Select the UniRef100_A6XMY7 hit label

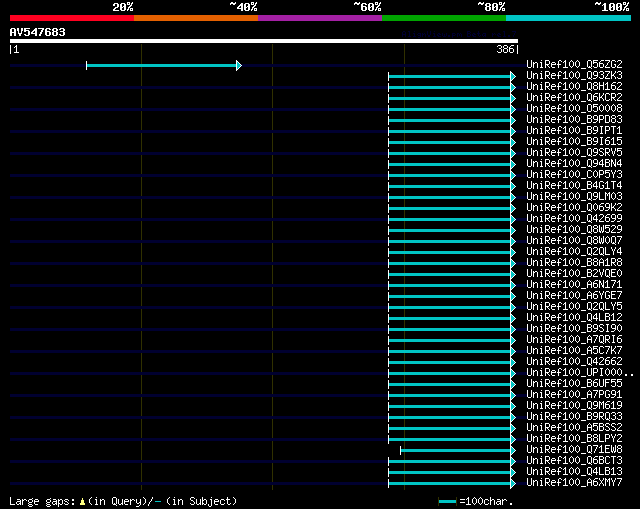pos(574,483)
